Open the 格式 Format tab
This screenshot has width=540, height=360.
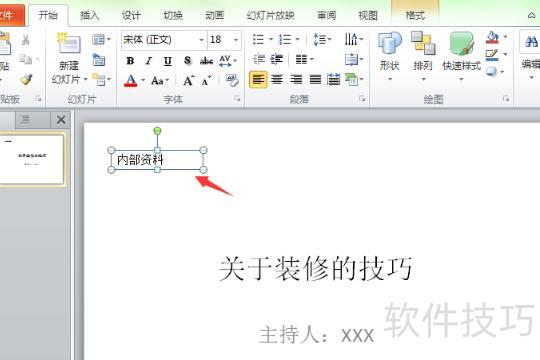(x=415, y=16)
